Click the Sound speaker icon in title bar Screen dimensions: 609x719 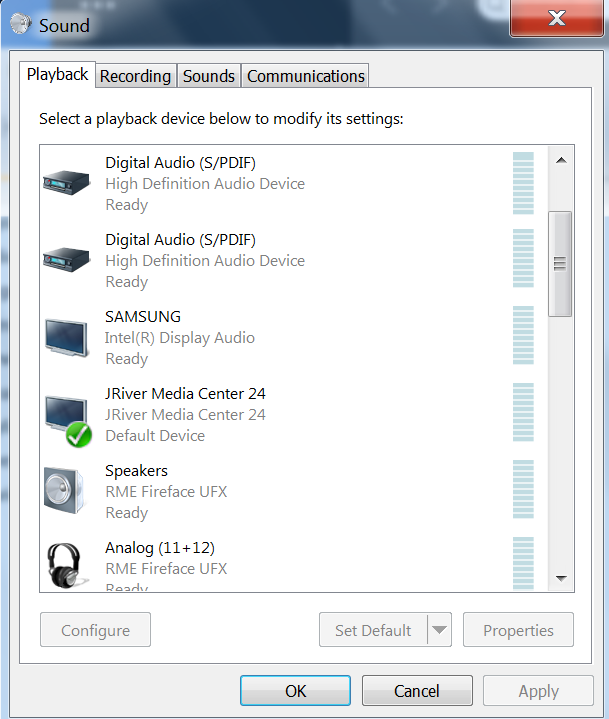(x=21, y=24)
